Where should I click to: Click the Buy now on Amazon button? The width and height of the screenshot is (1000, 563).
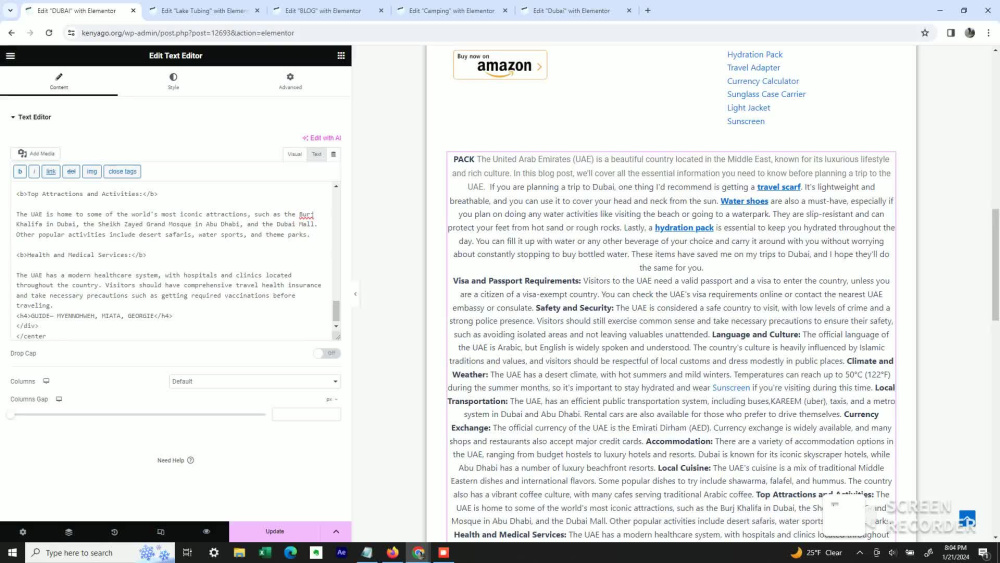(500, 65)
